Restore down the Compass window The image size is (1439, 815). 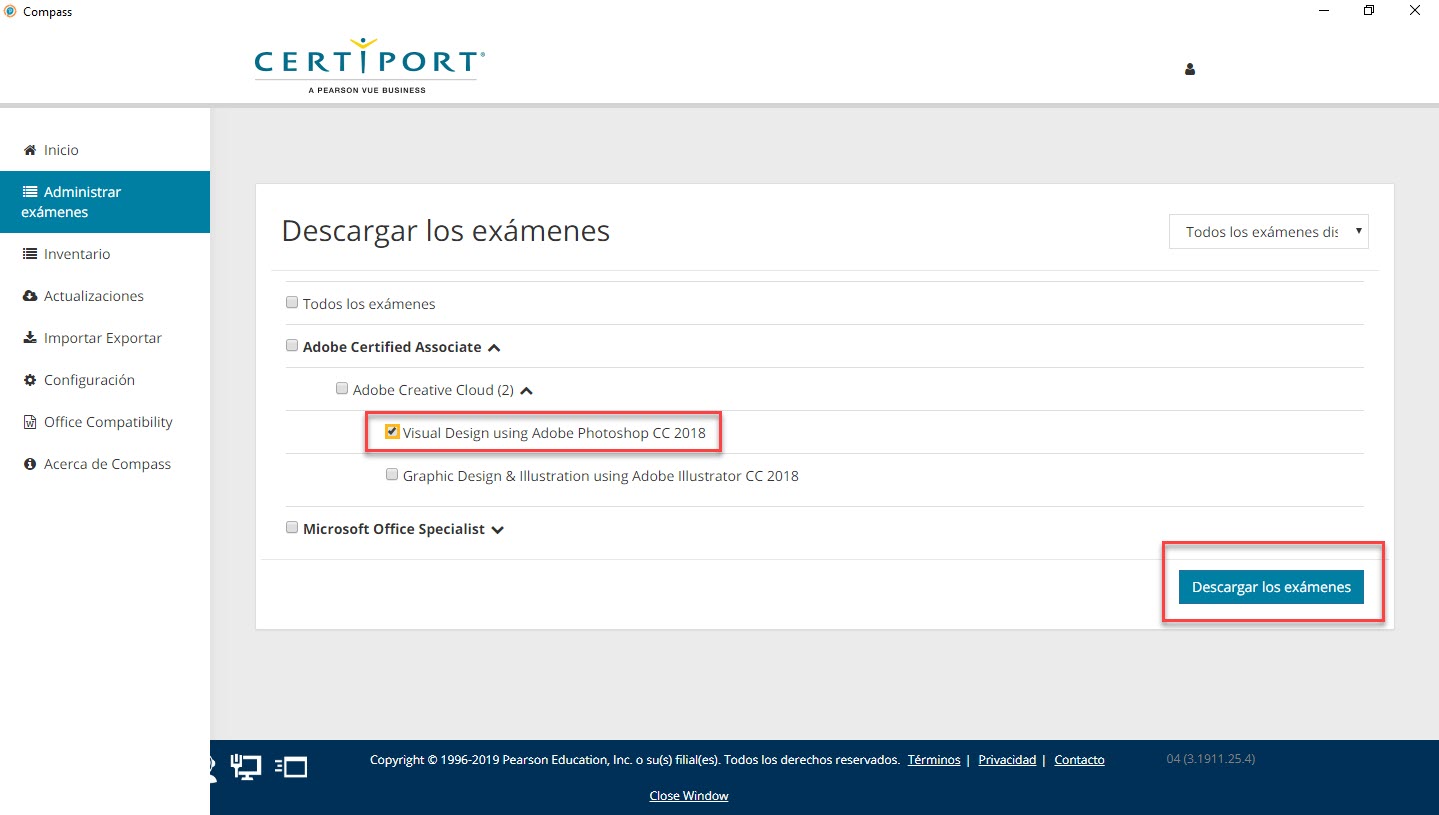click(x=1369, y=11)
